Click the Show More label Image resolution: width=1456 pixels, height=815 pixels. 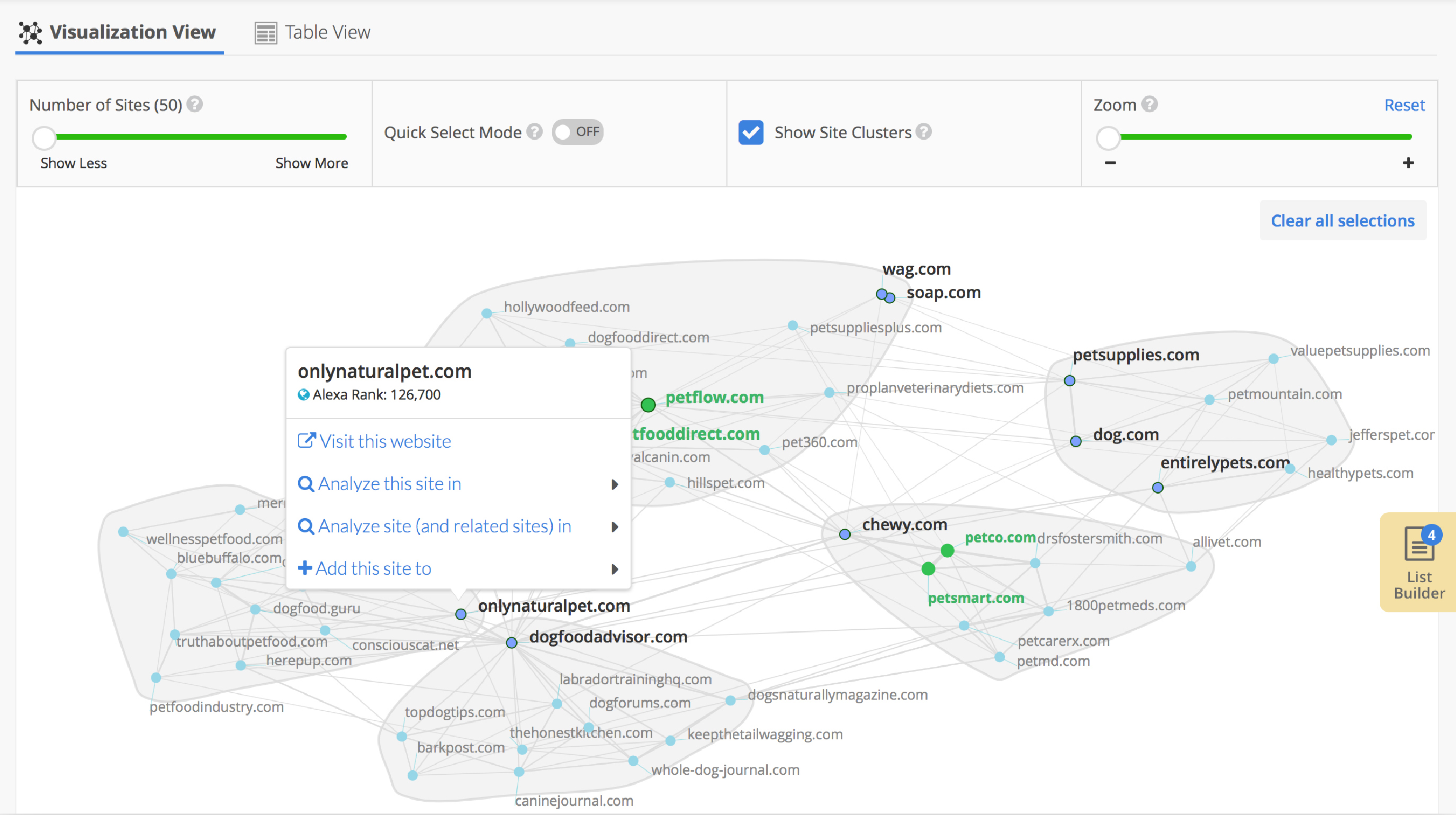click(311, 163)
